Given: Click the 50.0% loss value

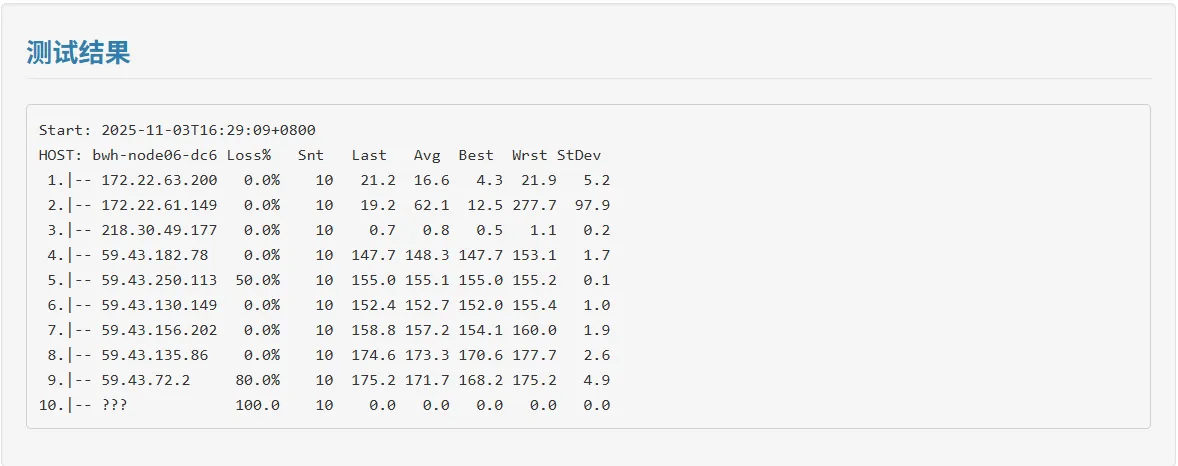Looking at the screenshot, I should pos(258,280).
